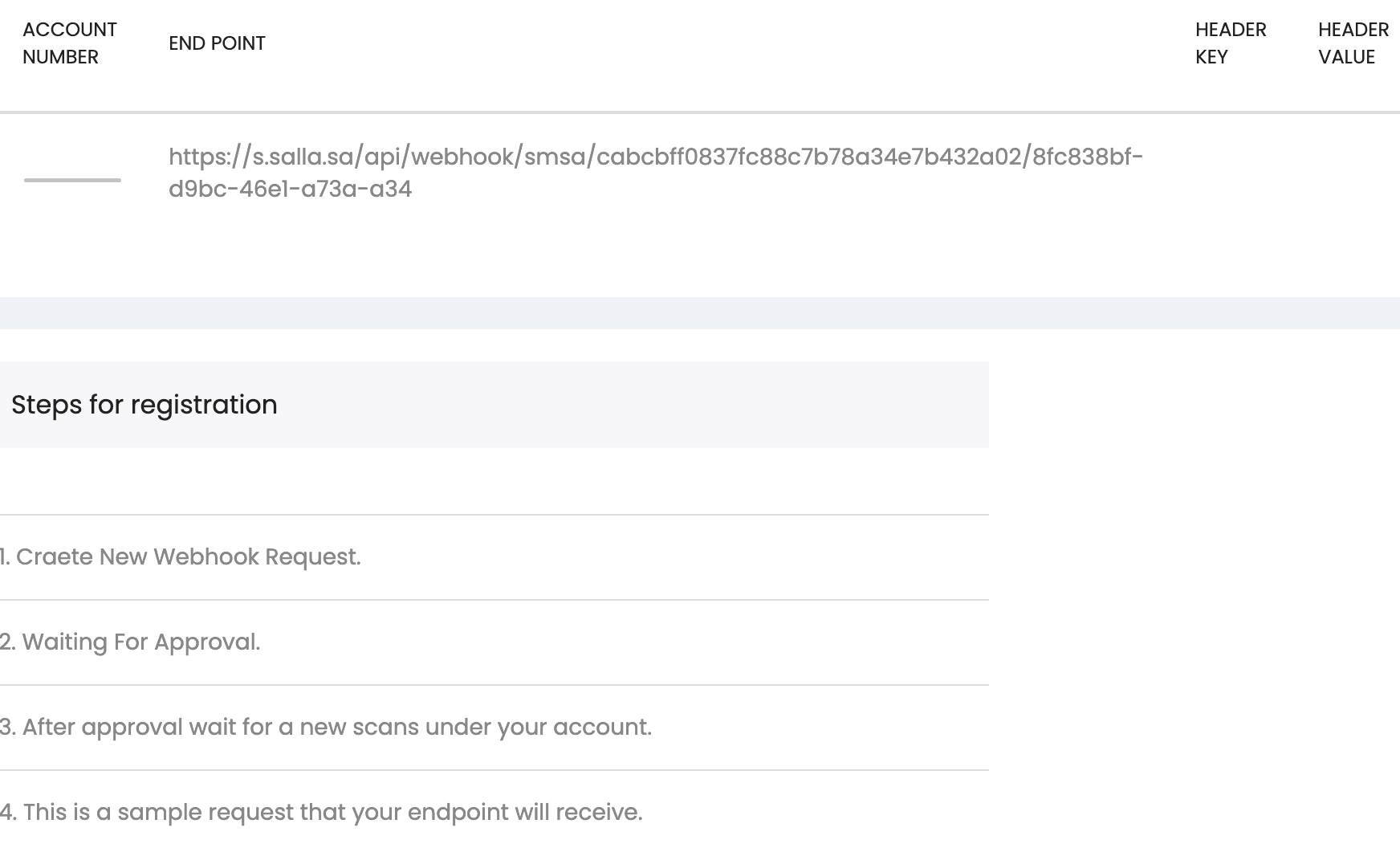This screenshot has width=1400, height=848.
Task: Click the blank row above step 1
Action: 494,482
